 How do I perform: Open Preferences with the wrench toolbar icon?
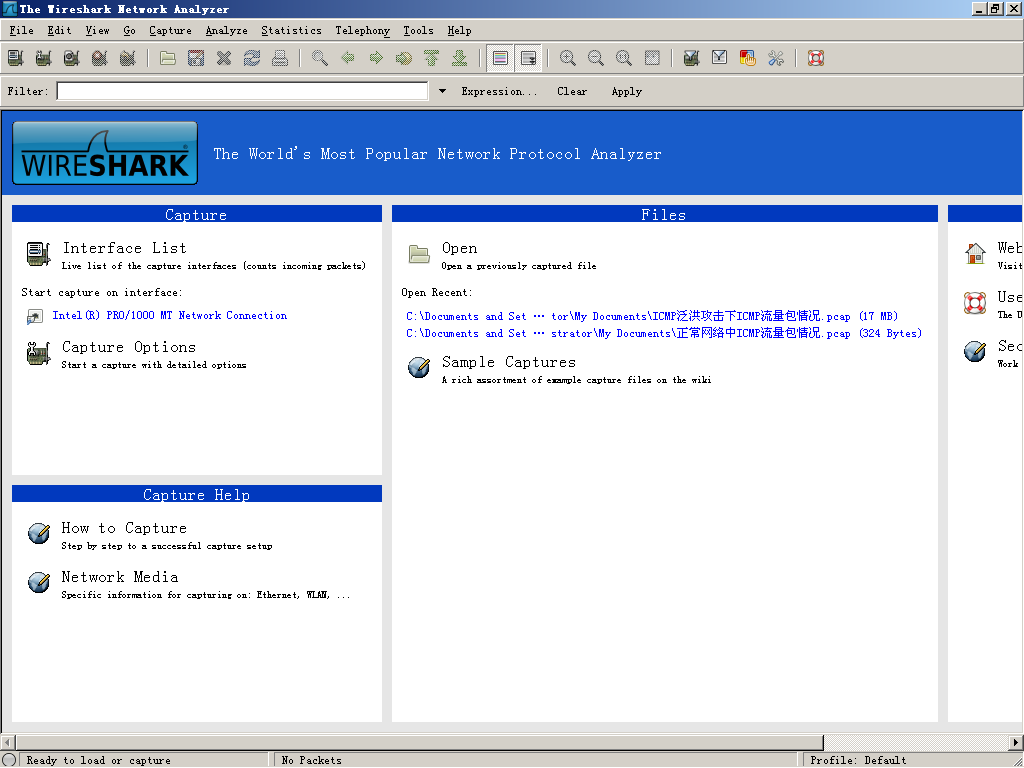(776, 58)
